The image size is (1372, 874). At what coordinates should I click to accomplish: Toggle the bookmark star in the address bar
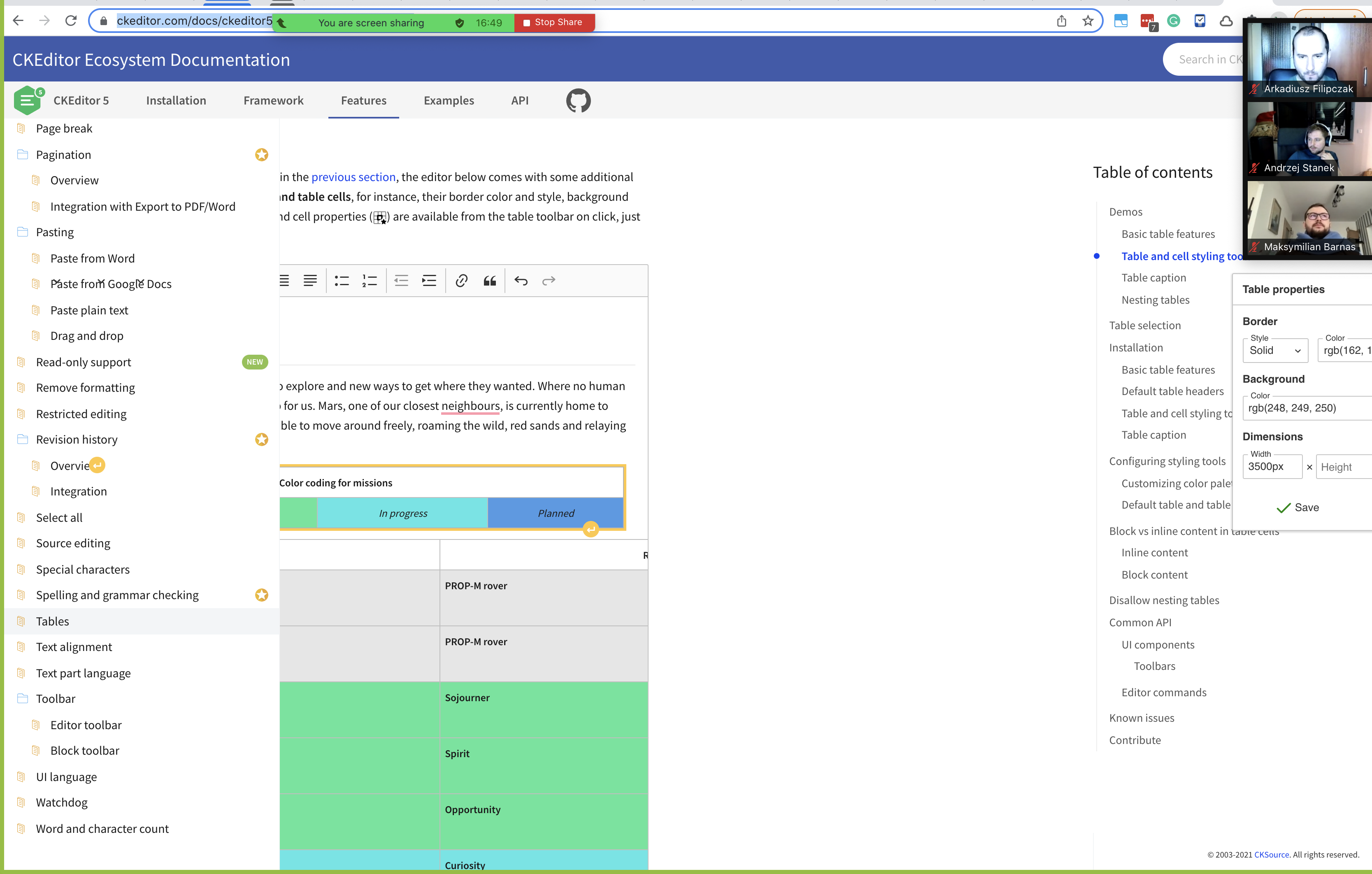coord(1088,21)
